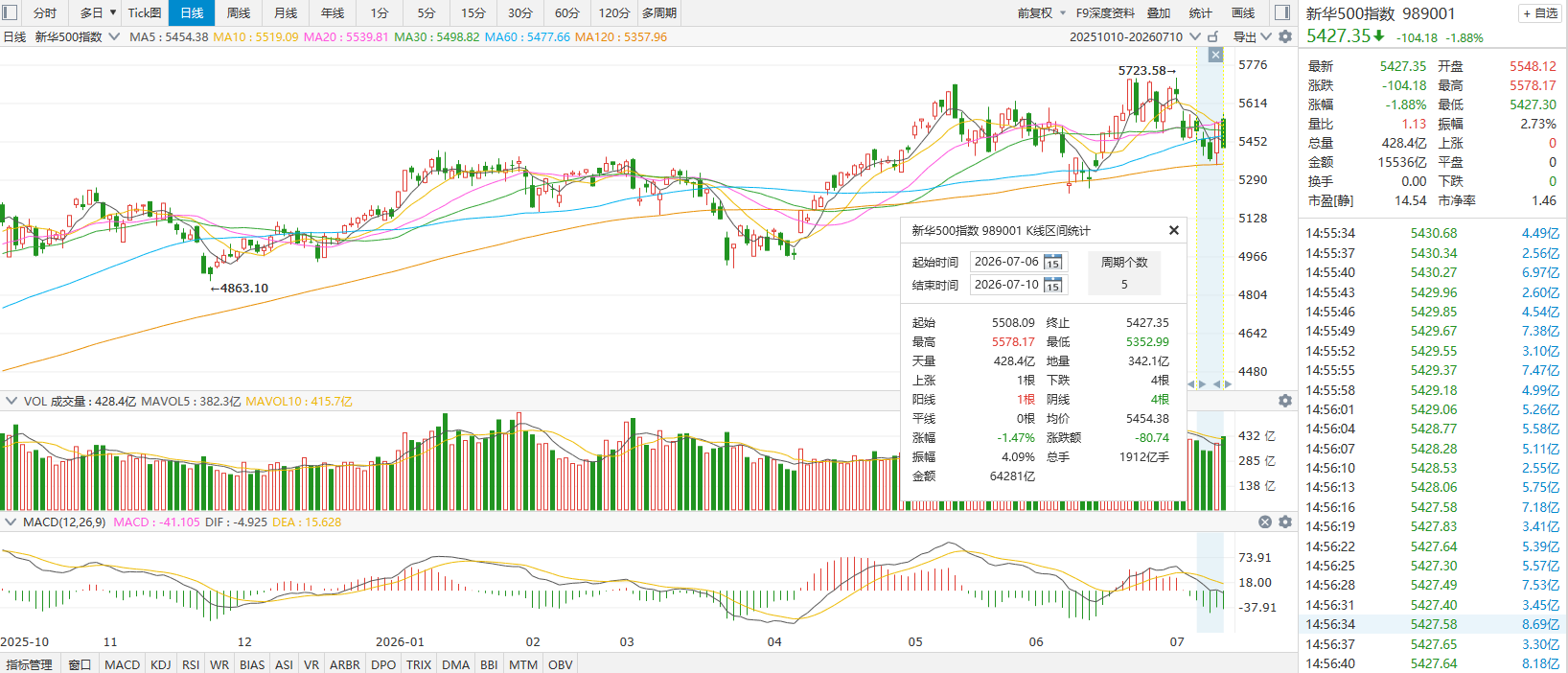Collapse the MACD indicator panel
Viewport: 1568px width, 673px height.
point(12,522)
